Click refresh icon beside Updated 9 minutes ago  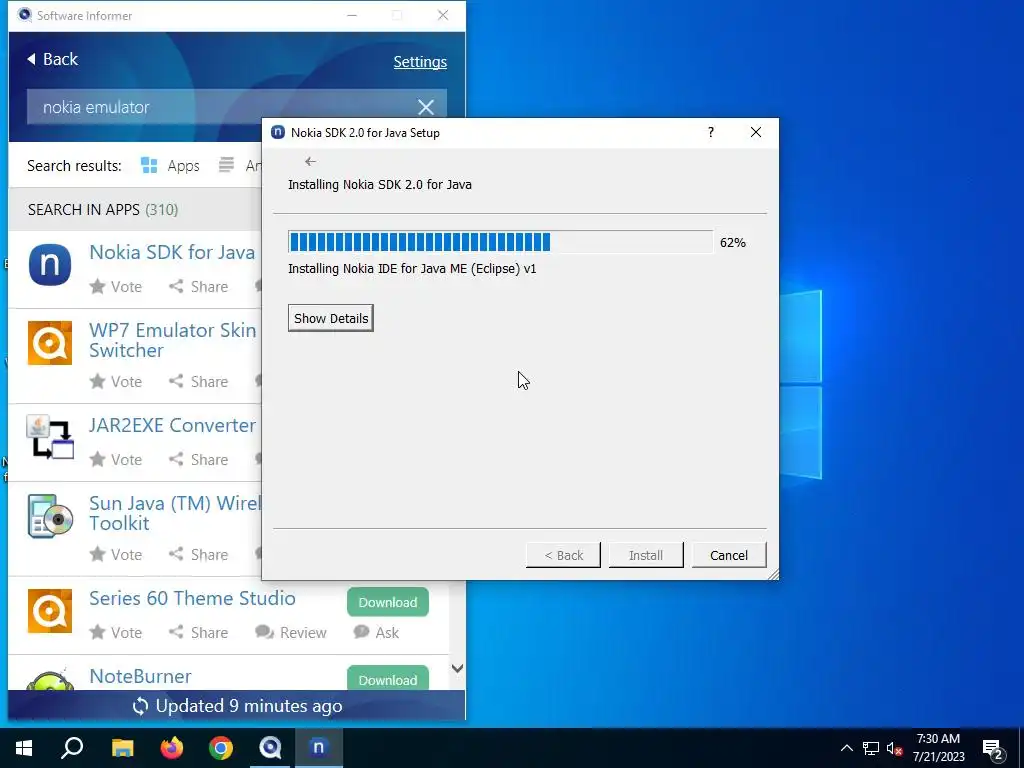140,707
